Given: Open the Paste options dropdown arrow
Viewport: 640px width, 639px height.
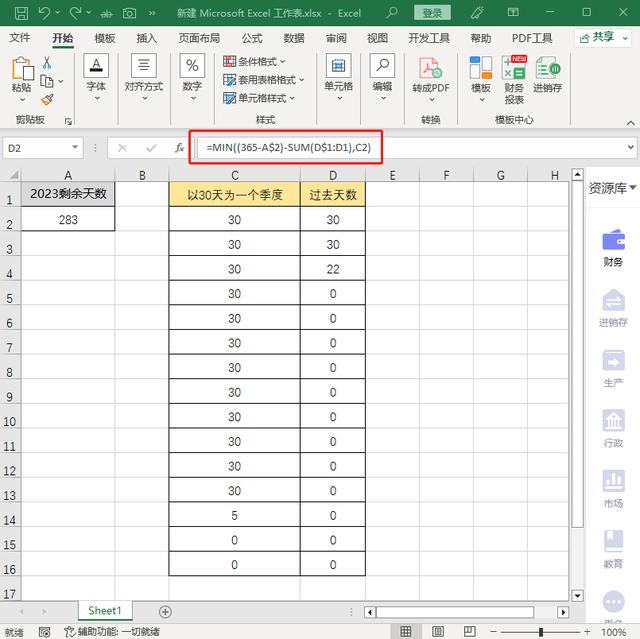Looking at the screenshot, I should (x=22, y=100).
